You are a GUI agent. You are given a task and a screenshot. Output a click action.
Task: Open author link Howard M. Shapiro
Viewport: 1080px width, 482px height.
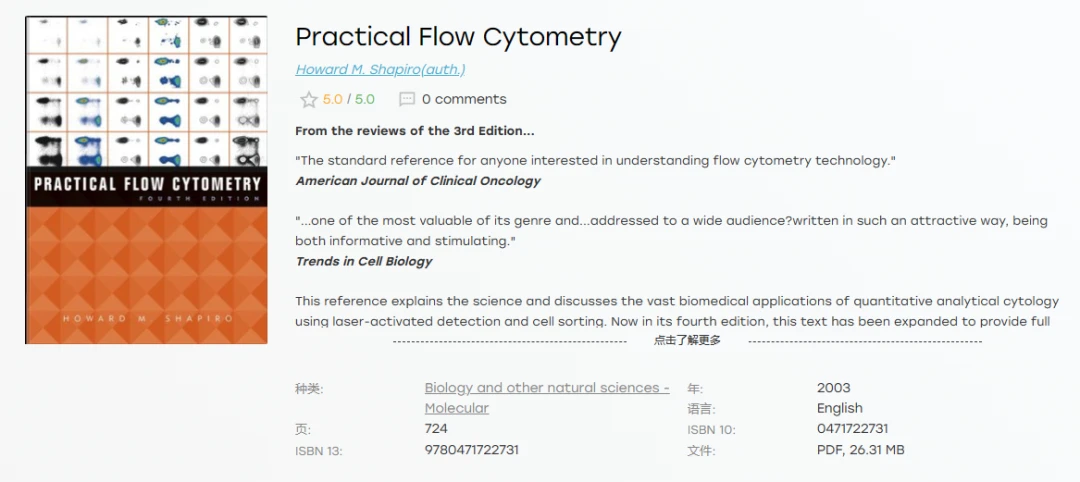click(x=380, y=70)
